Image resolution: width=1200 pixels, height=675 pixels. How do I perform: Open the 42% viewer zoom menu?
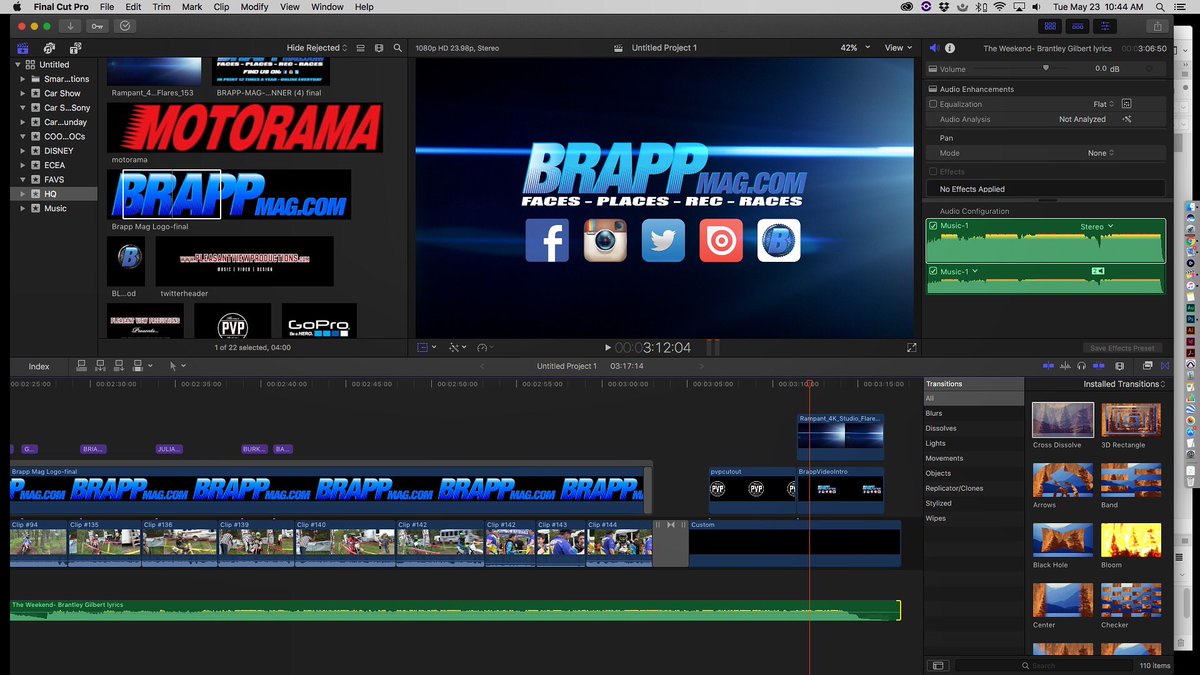click(x=855, y=48)
